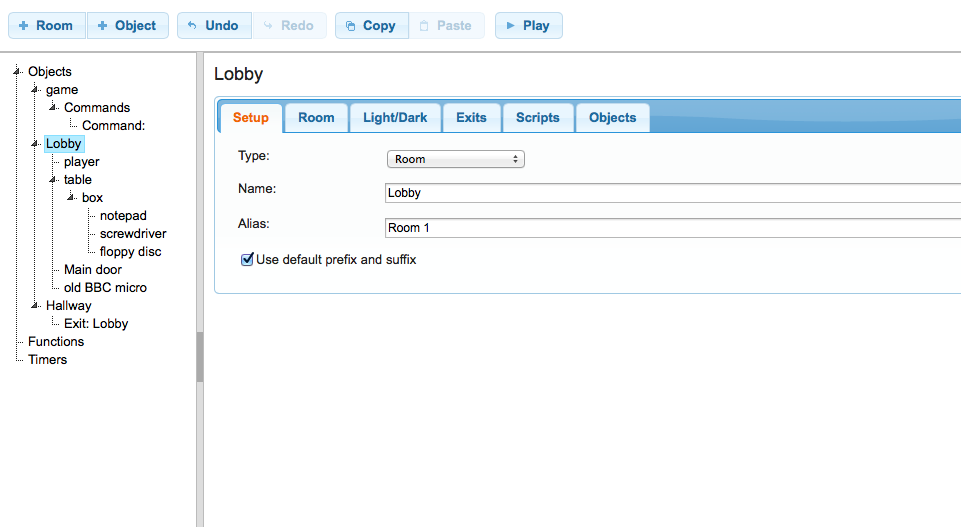Uncheck Use default prefix and suffix
961x527 pixels.
(247, 260)
